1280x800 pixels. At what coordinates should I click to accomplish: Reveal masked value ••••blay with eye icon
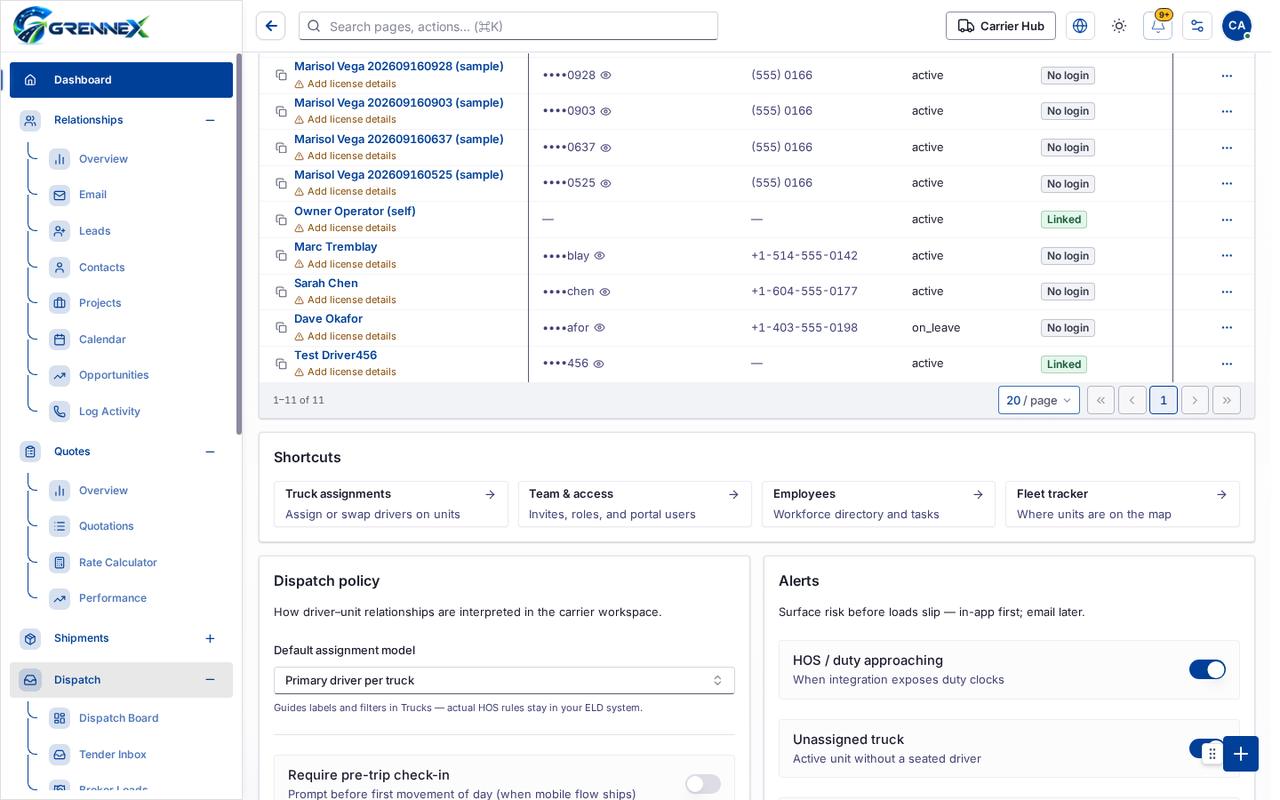pyautogui.click(x=599, y=256)
